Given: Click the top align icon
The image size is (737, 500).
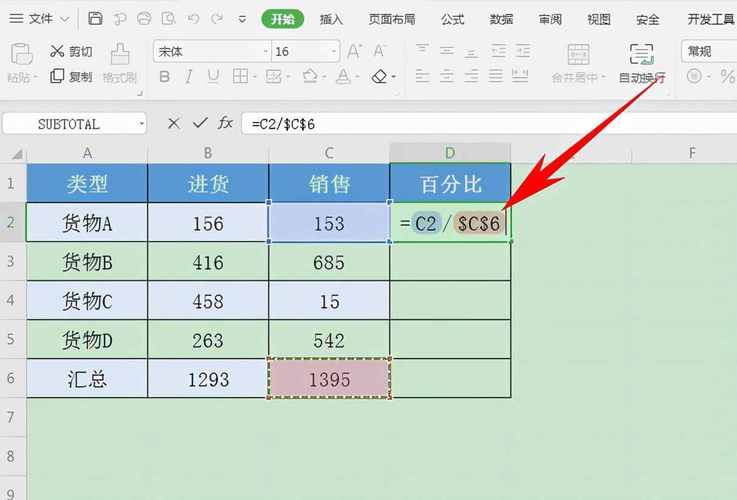Looking at the screenshot, I should tap(423, 50).
